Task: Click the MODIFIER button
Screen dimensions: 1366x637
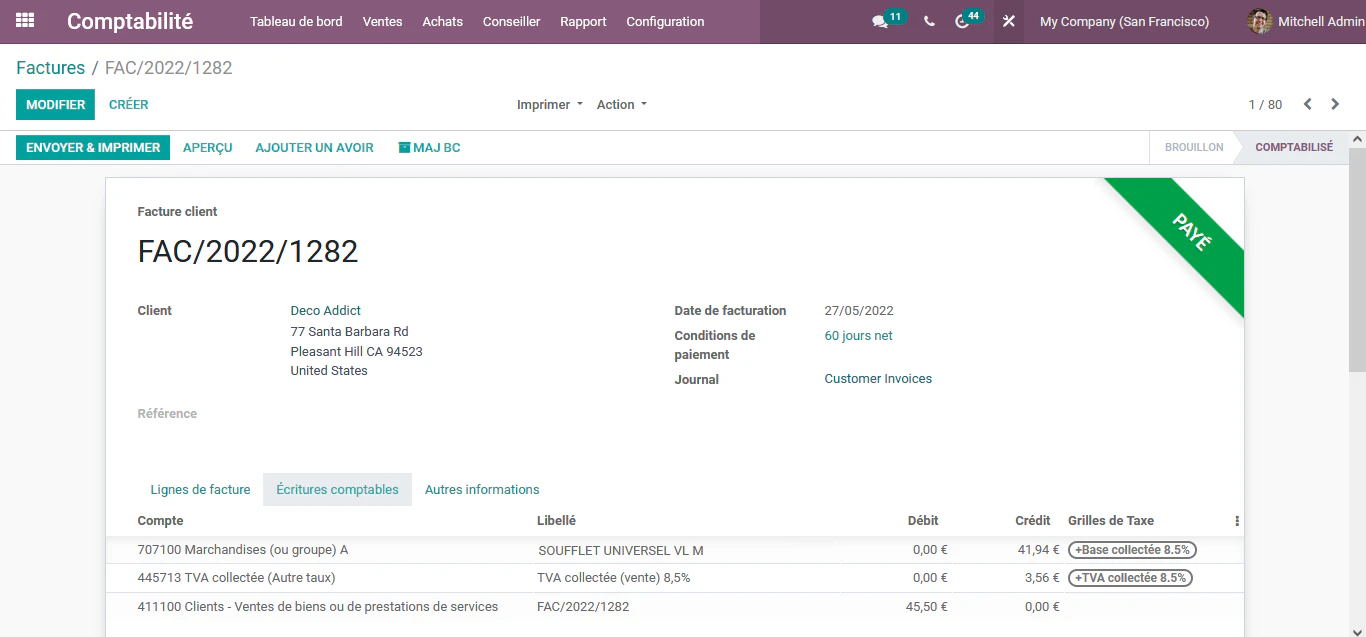Action: tap(55, 104)
